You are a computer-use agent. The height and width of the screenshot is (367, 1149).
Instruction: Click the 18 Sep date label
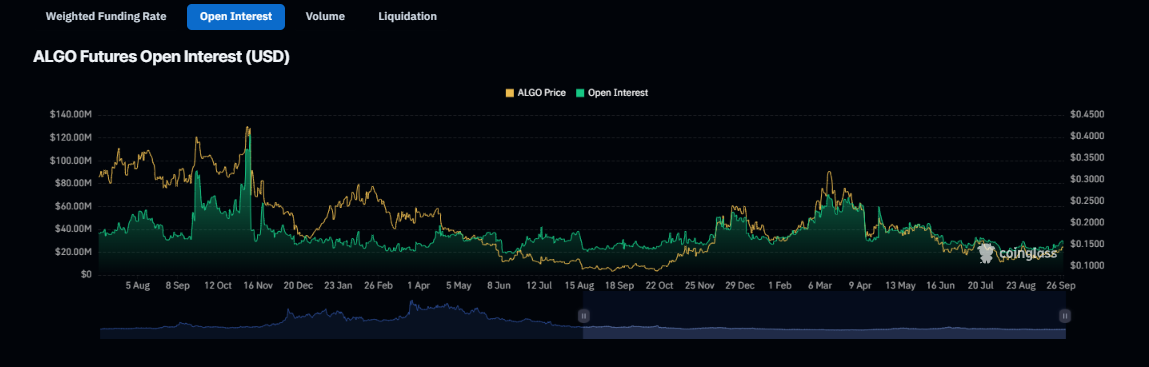tap(619, 286)
